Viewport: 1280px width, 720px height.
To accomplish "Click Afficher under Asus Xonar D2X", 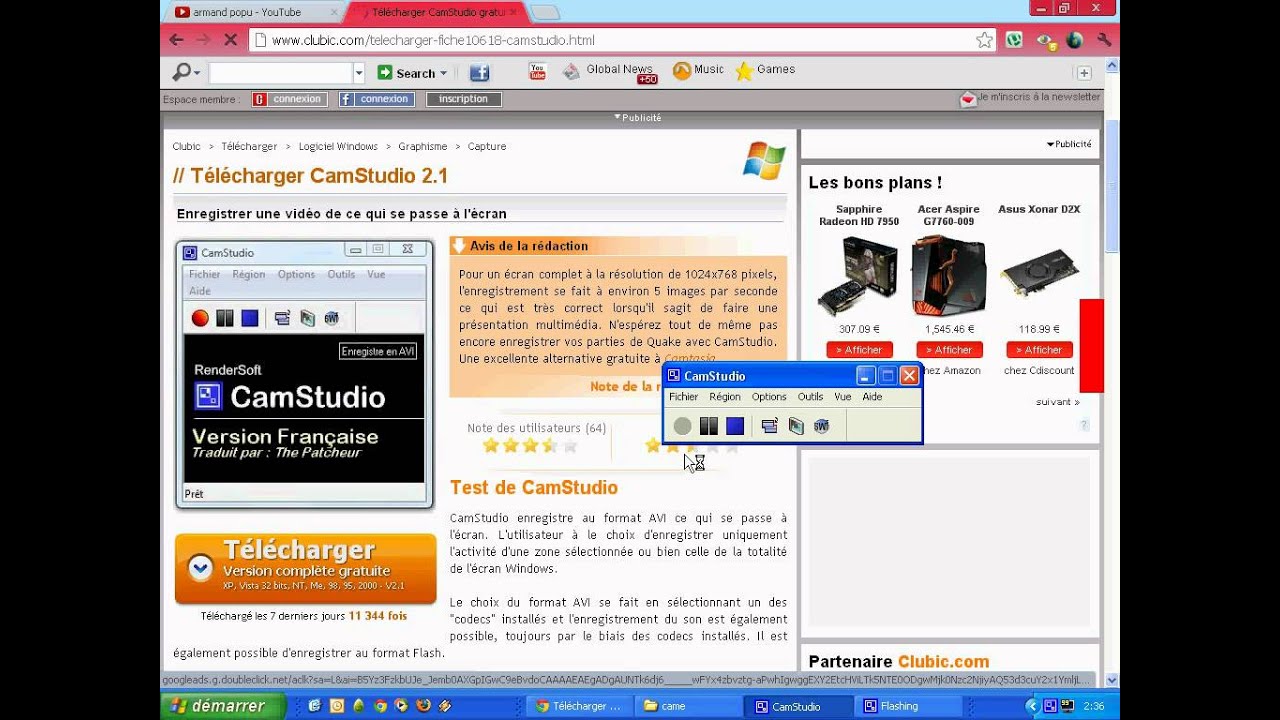I will pos(1040,350).
